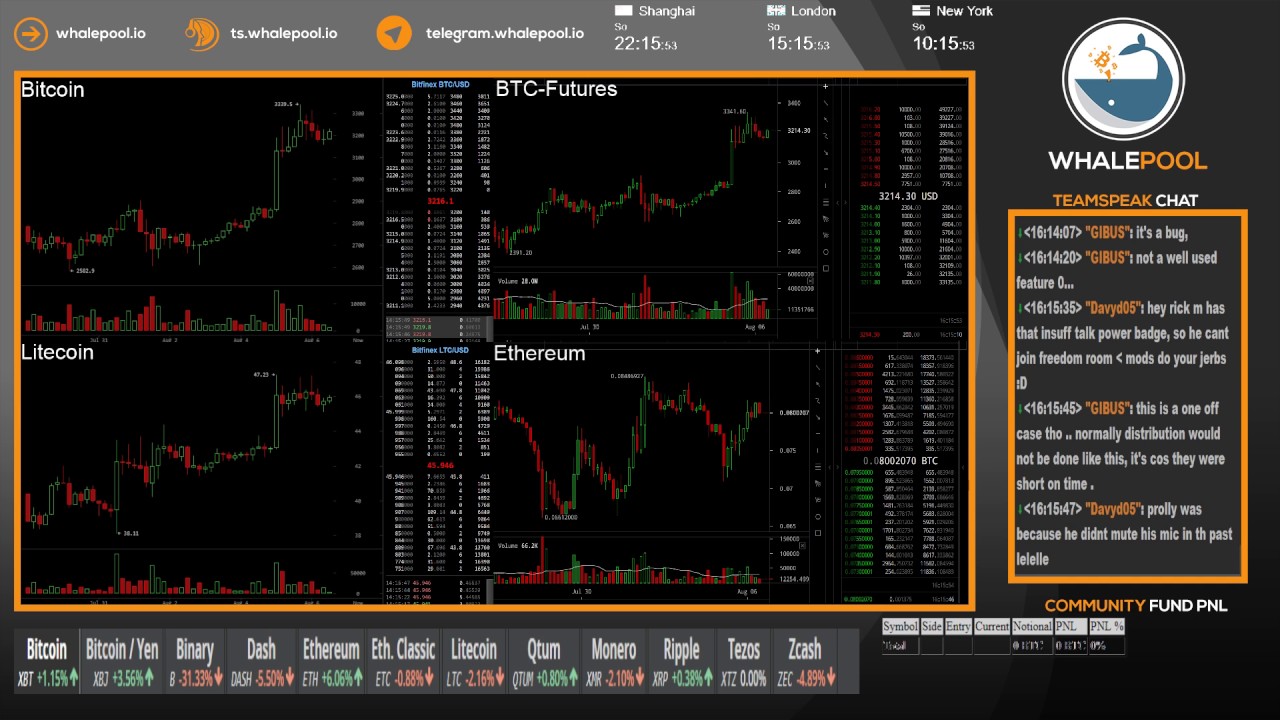1280x720 pixels.
Task: Select the Zcash ZEC ticker tile
Action: pos(804,662)
